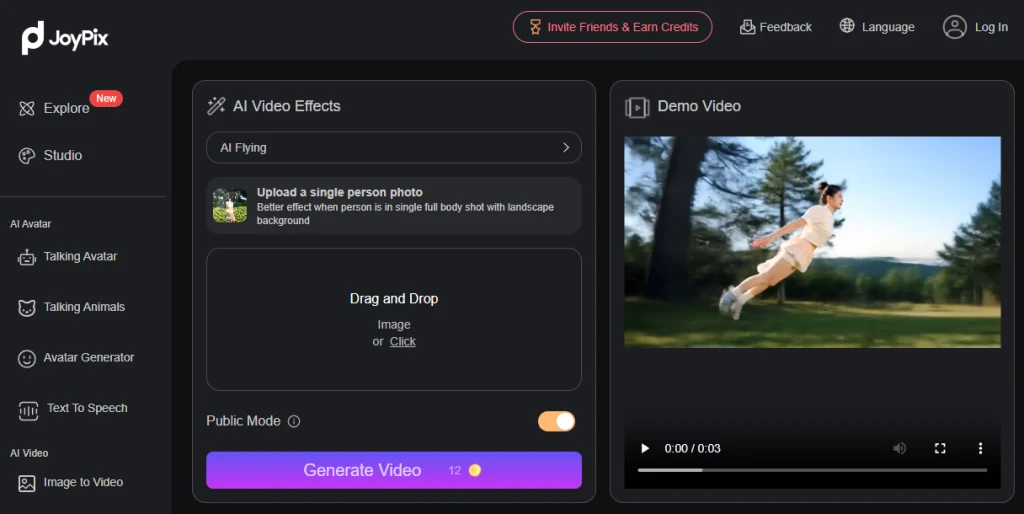Viewport: 1024px width, 514px height.
Task: Click the 'AI Video' section heading
Action: 29,453
